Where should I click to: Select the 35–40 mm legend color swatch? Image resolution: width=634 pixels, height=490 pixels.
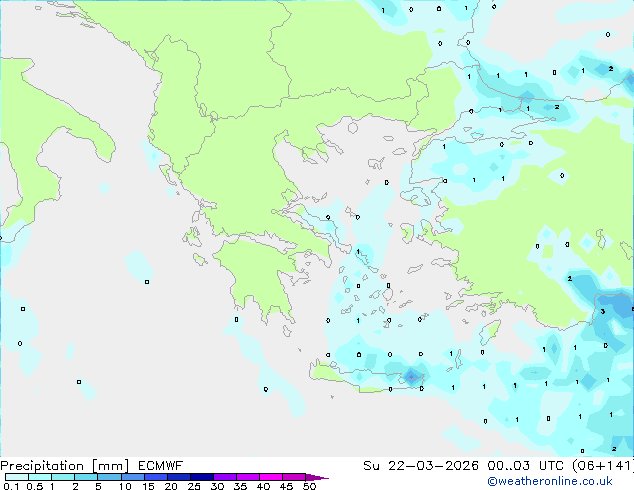(248, 477)
